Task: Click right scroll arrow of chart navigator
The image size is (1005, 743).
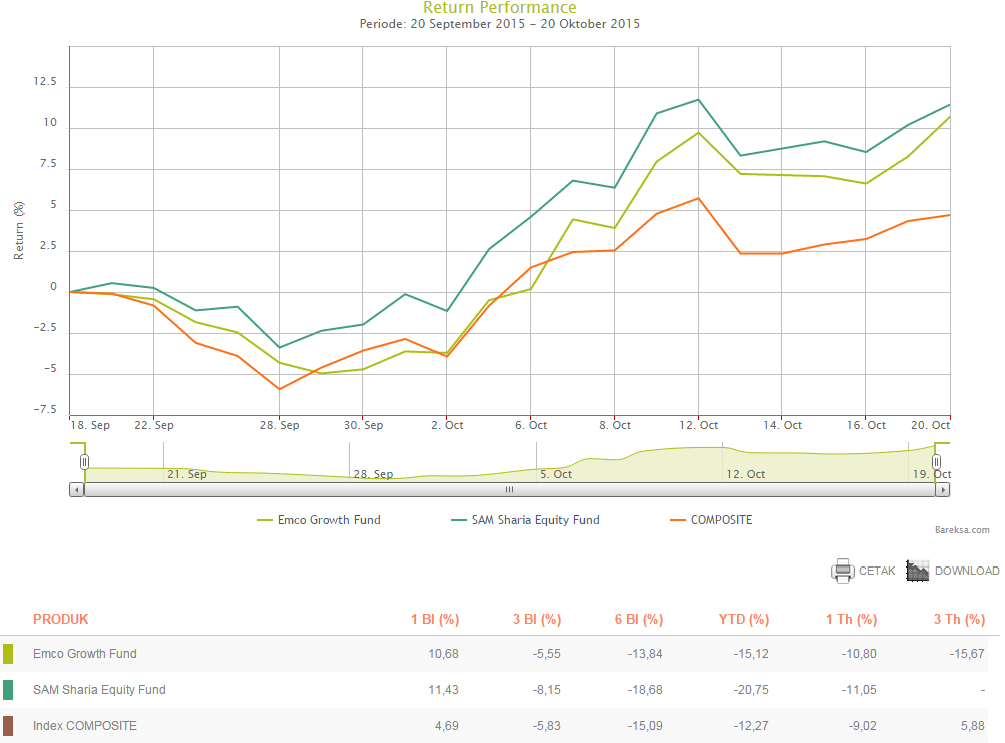Action: 944,490
